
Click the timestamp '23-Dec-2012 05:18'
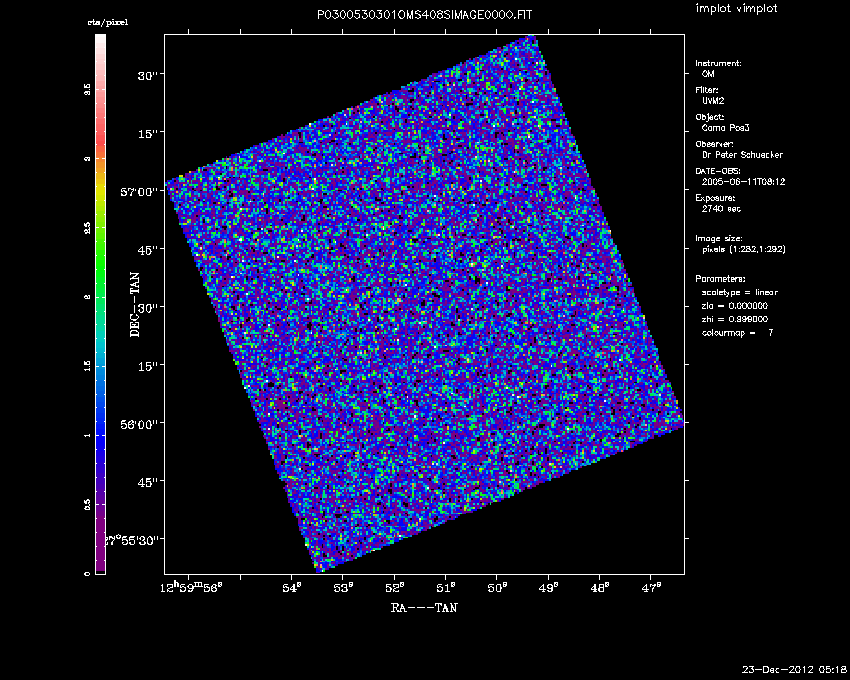coord(794,669)
